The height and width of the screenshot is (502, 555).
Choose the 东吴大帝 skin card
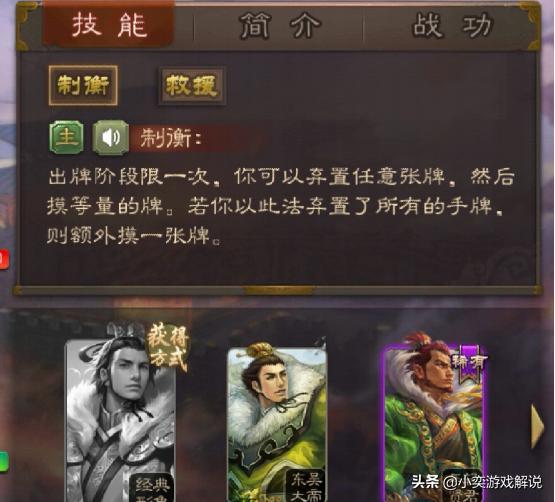277,425
